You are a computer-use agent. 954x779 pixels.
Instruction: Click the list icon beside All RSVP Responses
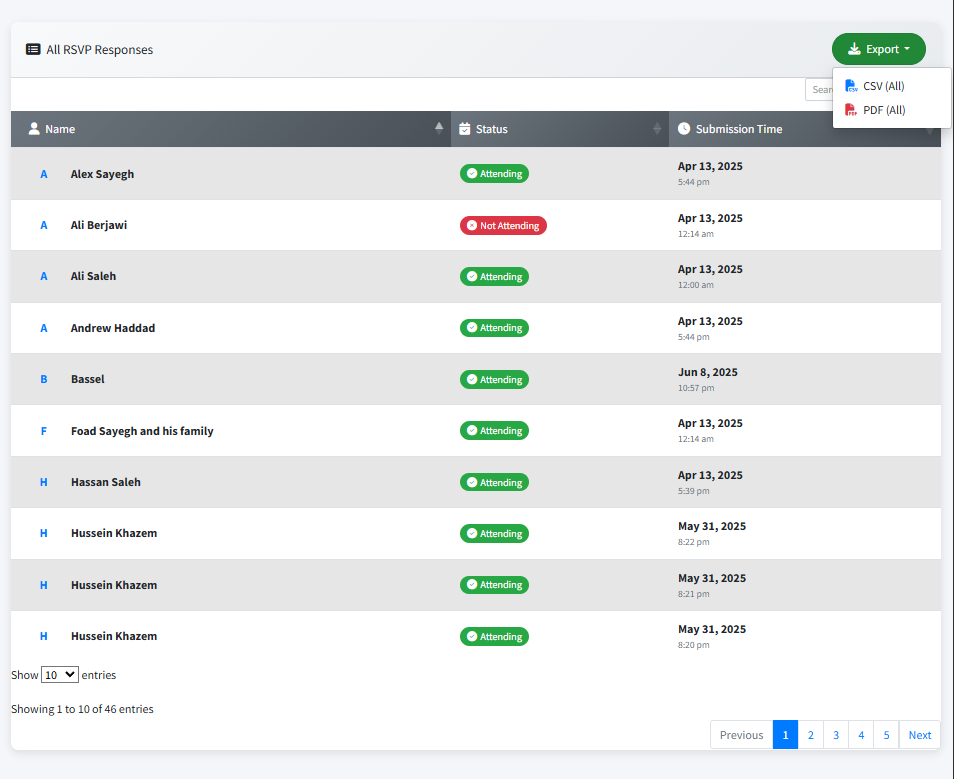click(33, 49)
